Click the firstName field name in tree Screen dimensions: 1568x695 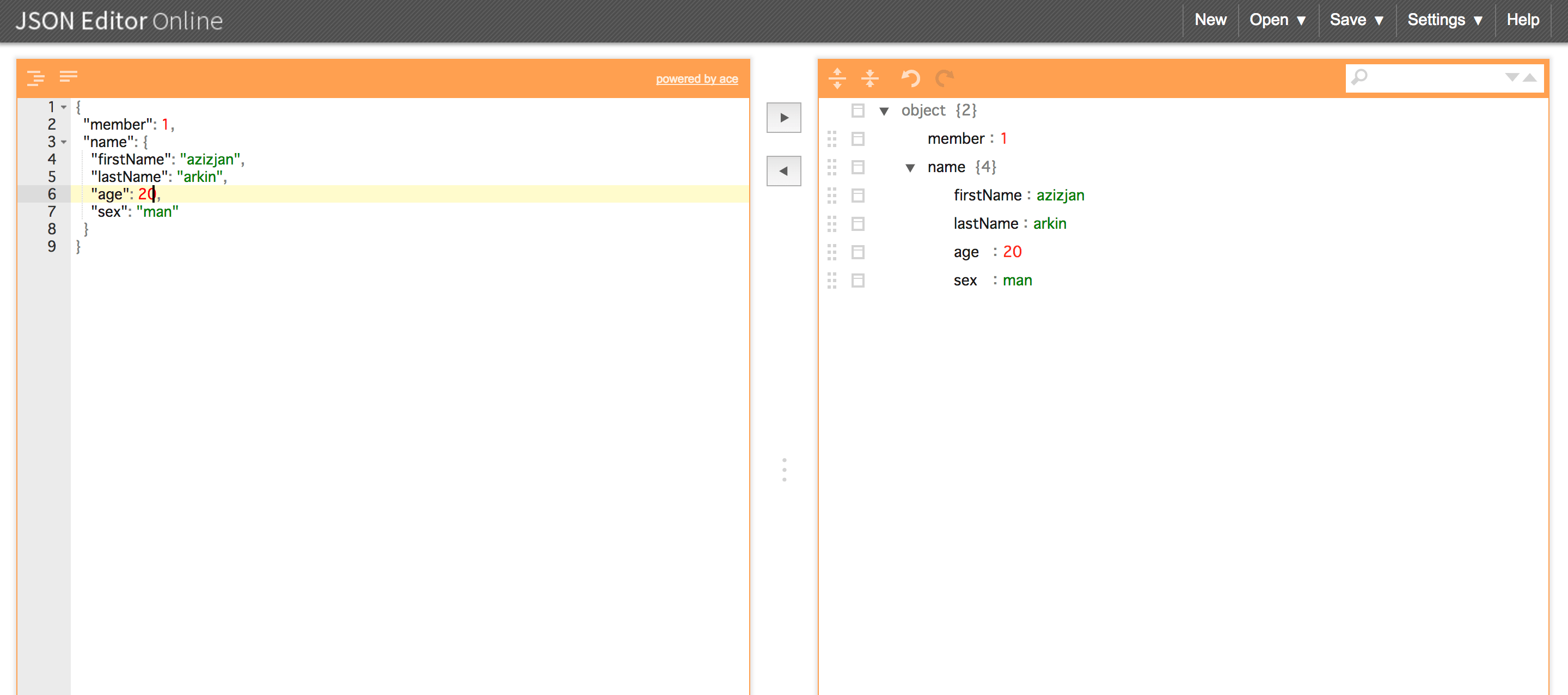[x=987, y=196]
